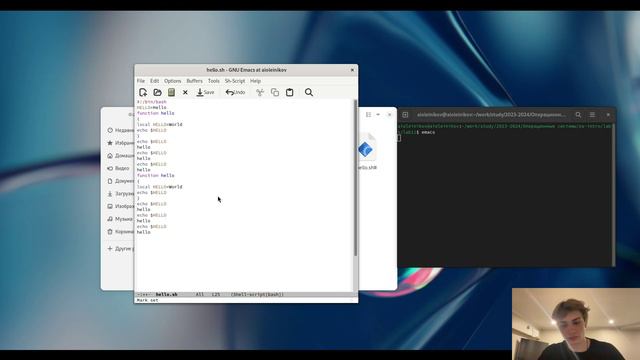
Task: Open the Tools menu in Emacs
Action: [x=213, y=81]
